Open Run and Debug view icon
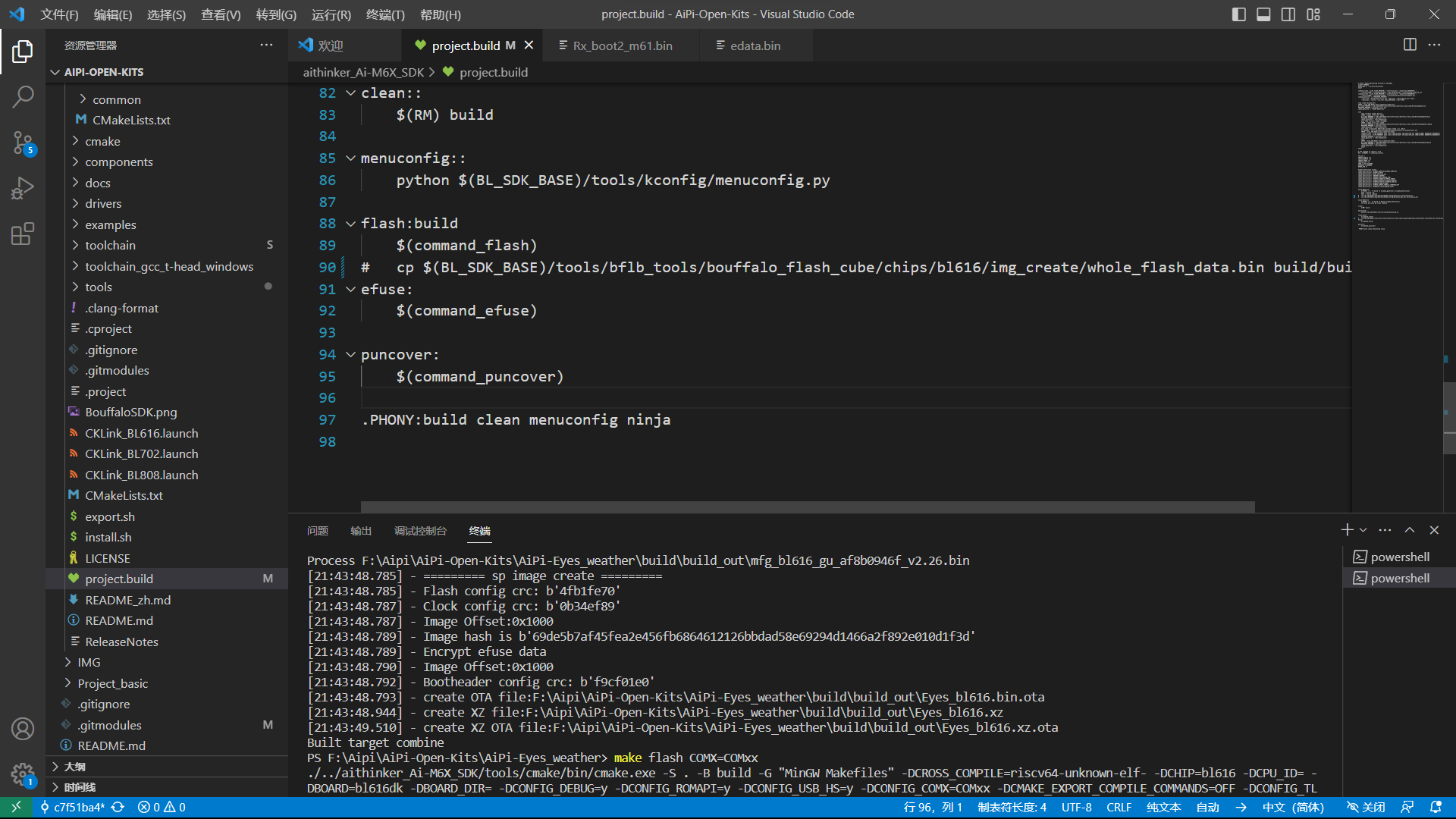1456x819 pixels. point(23,188)
